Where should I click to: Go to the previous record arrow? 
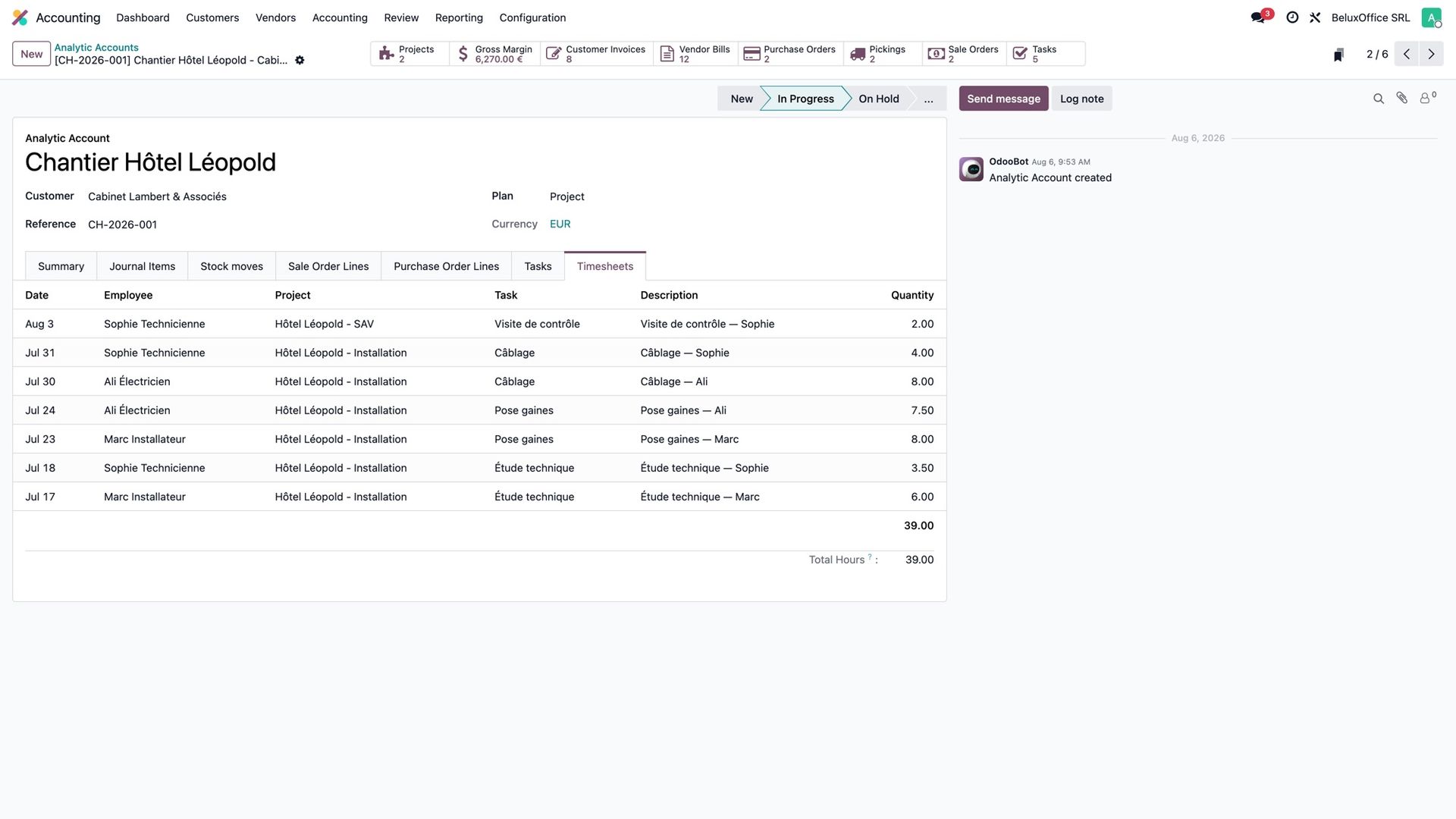(1407, 54)
